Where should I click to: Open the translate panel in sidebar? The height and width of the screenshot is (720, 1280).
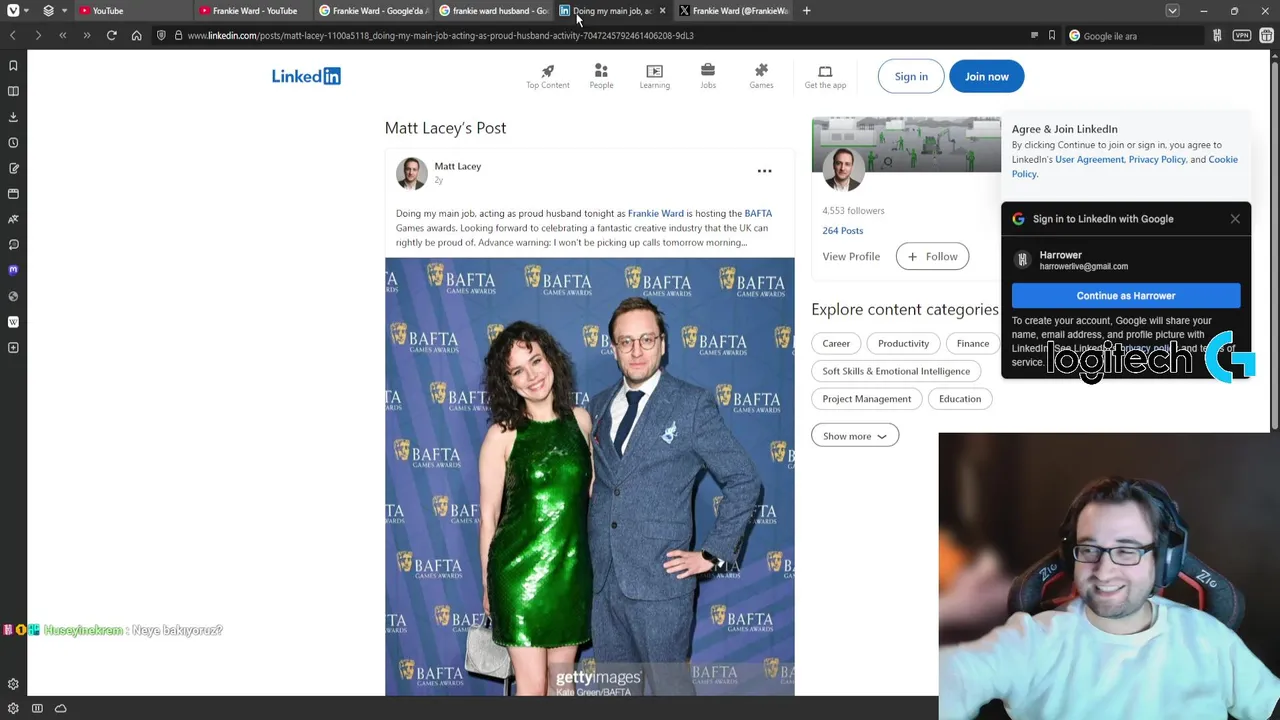[x=13, y=219]
